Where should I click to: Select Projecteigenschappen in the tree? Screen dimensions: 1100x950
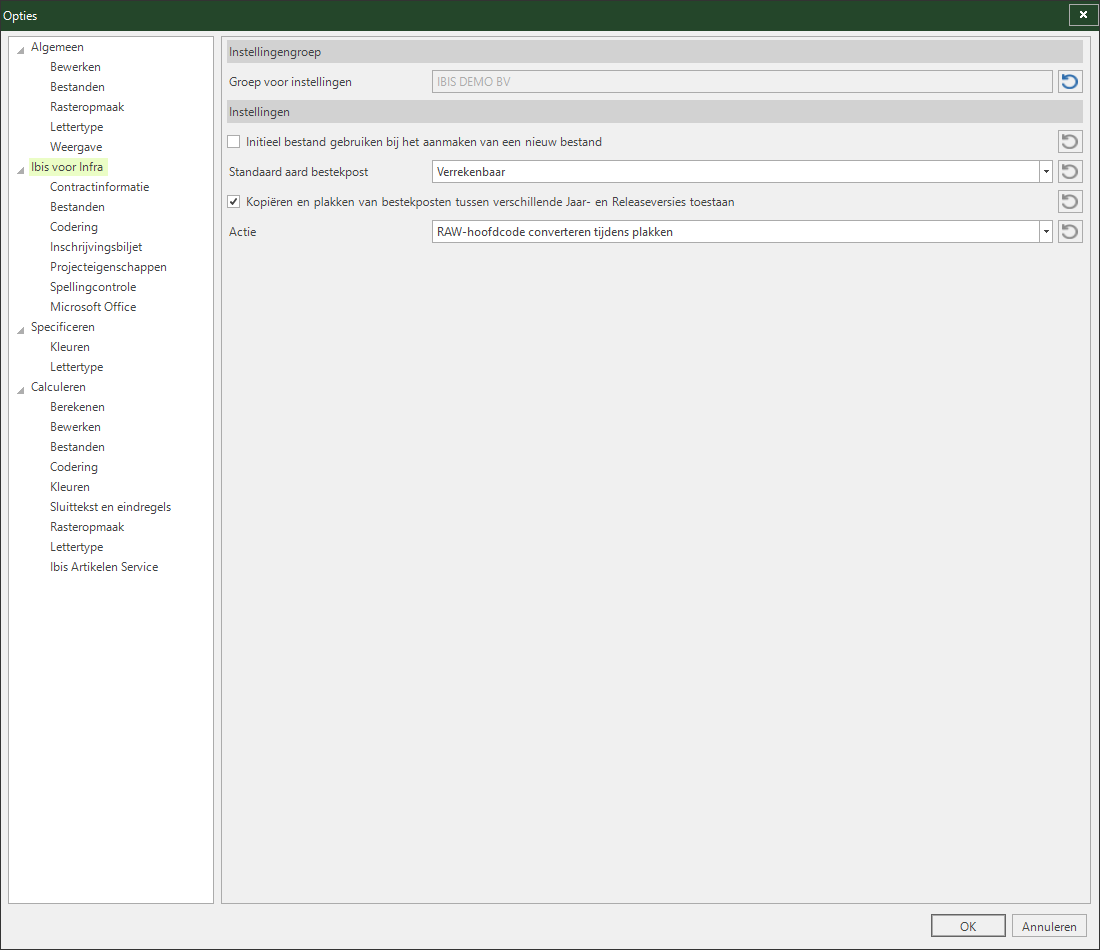(x=108, y=267)
